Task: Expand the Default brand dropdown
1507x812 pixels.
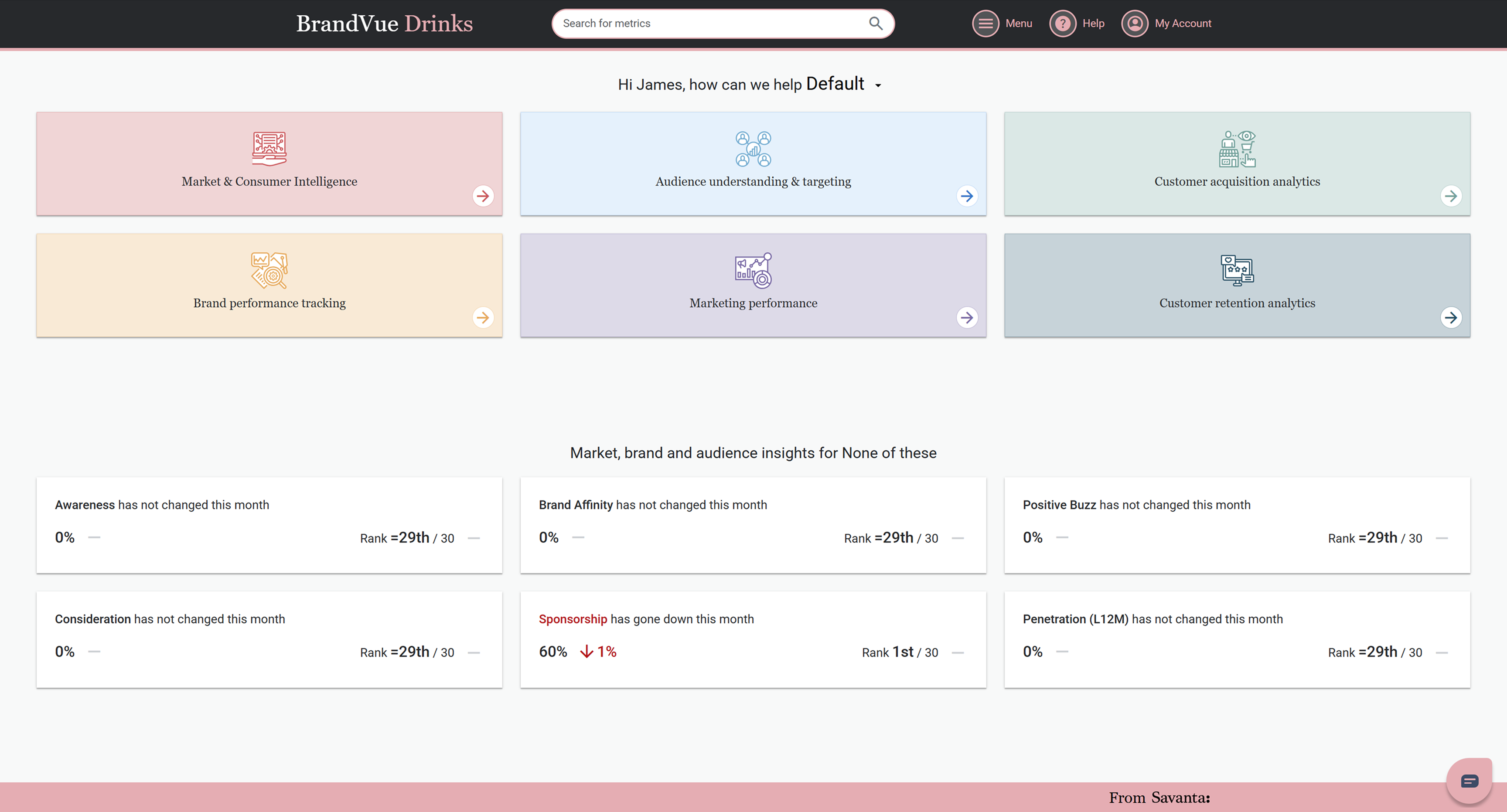Action: pyautogui.click(x=844, y=84)
